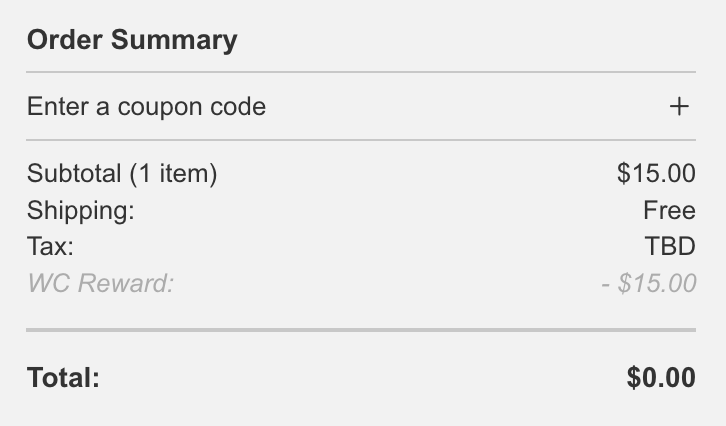Click the greyed 'WC Reward:' label
726x426 pixels.
[x=100, y=283]
